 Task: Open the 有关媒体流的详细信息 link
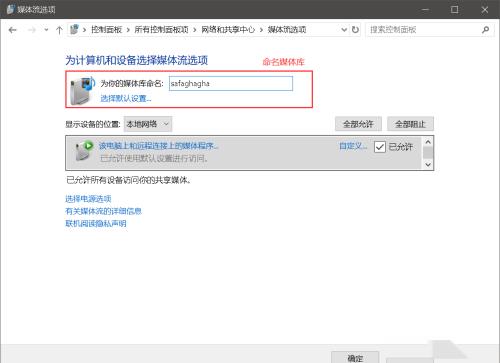(x=104, y=211)
